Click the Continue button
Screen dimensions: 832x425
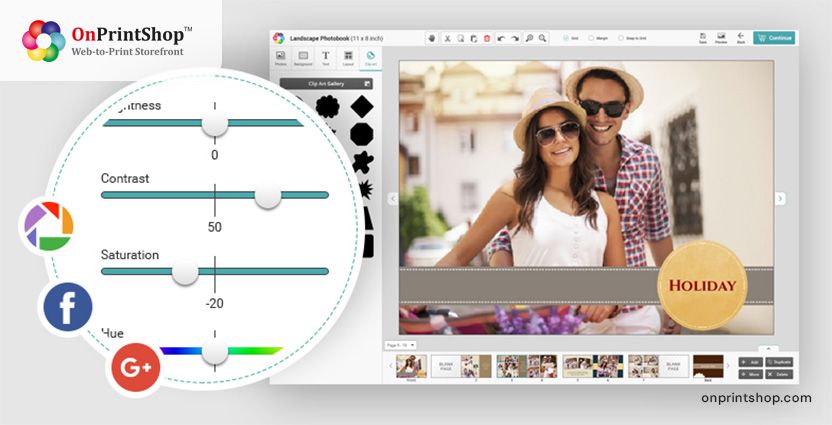774,38
